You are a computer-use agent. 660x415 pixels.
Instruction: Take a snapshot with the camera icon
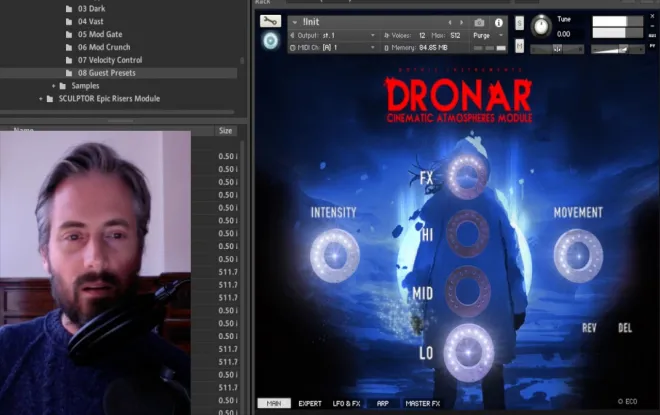(x=479, y=22)
